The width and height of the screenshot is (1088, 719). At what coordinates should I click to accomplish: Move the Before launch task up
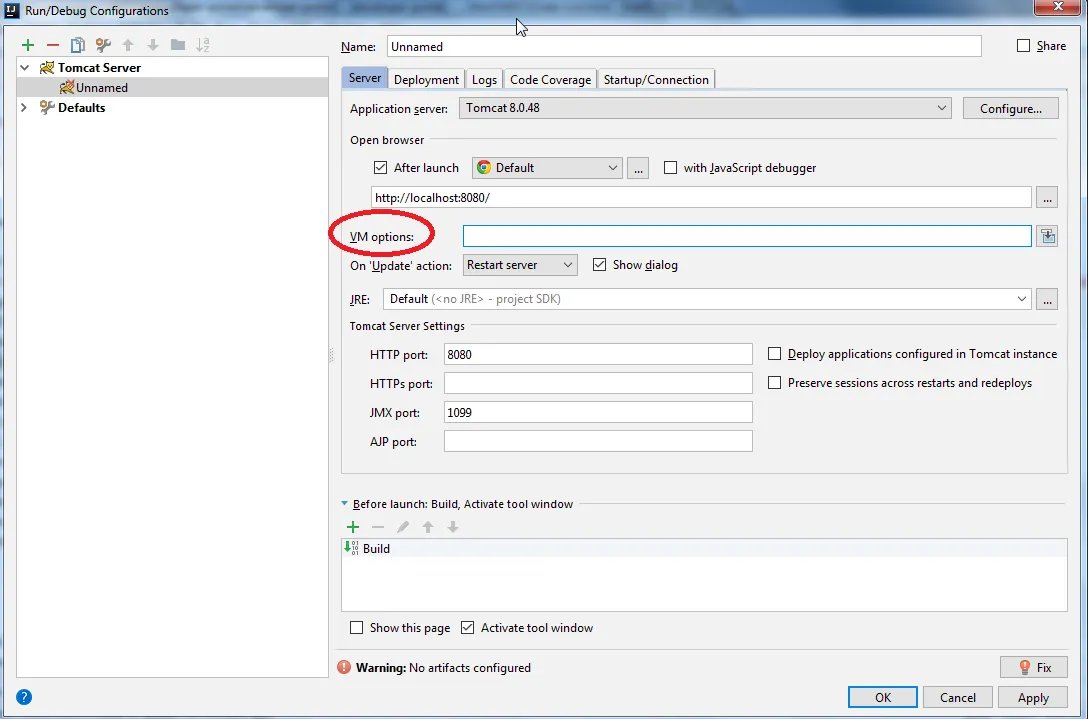pyautogui.click(x=428, y=527)
